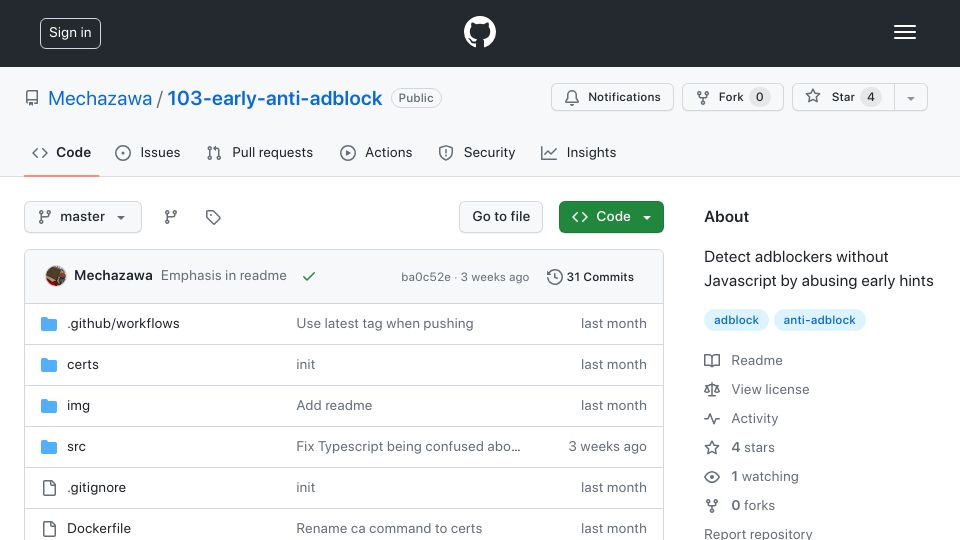Click the file icon of the Dockerfile row
Screen dimensions: 960x540
click(49, 528)
